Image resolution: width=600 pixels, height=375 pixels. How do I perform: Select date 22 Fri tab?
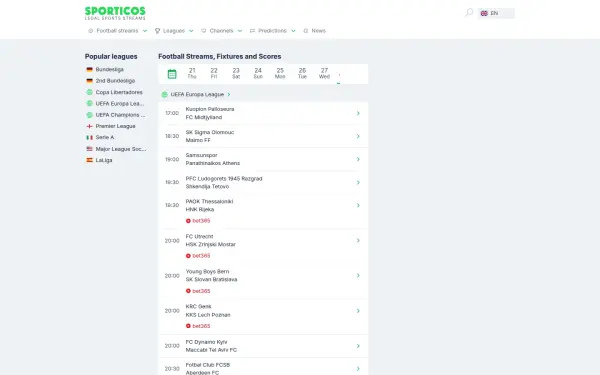[214, 73]
